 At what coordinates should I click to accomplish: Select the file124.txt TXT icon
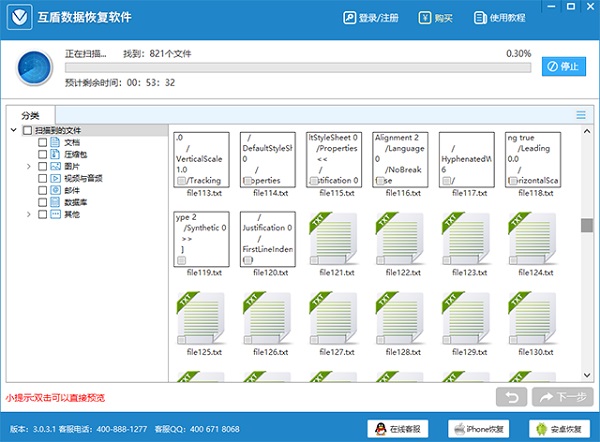[x=532, y=239]
